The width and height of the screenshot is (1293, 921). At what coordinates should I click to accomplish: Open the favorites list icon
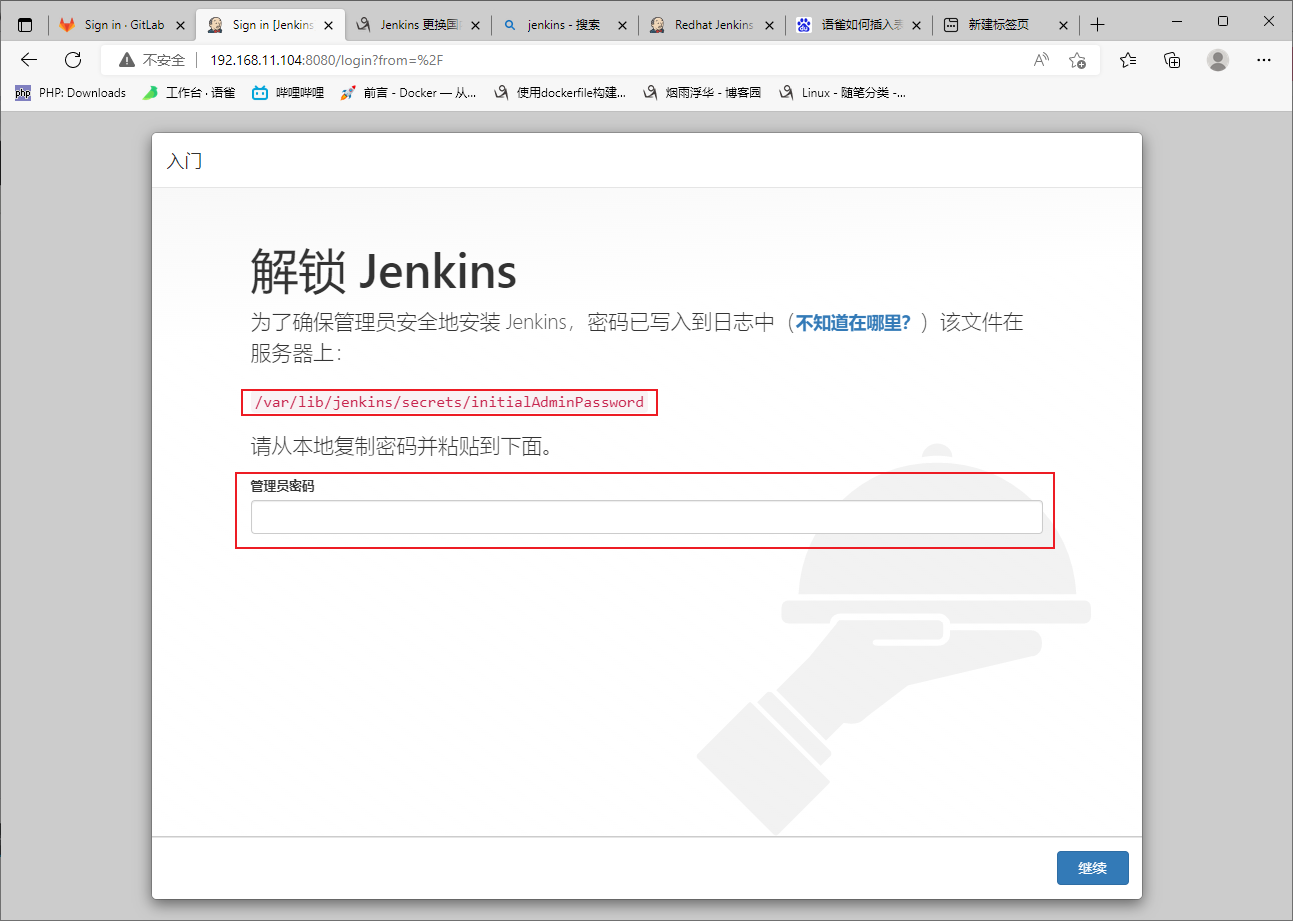click(1129, 60)
